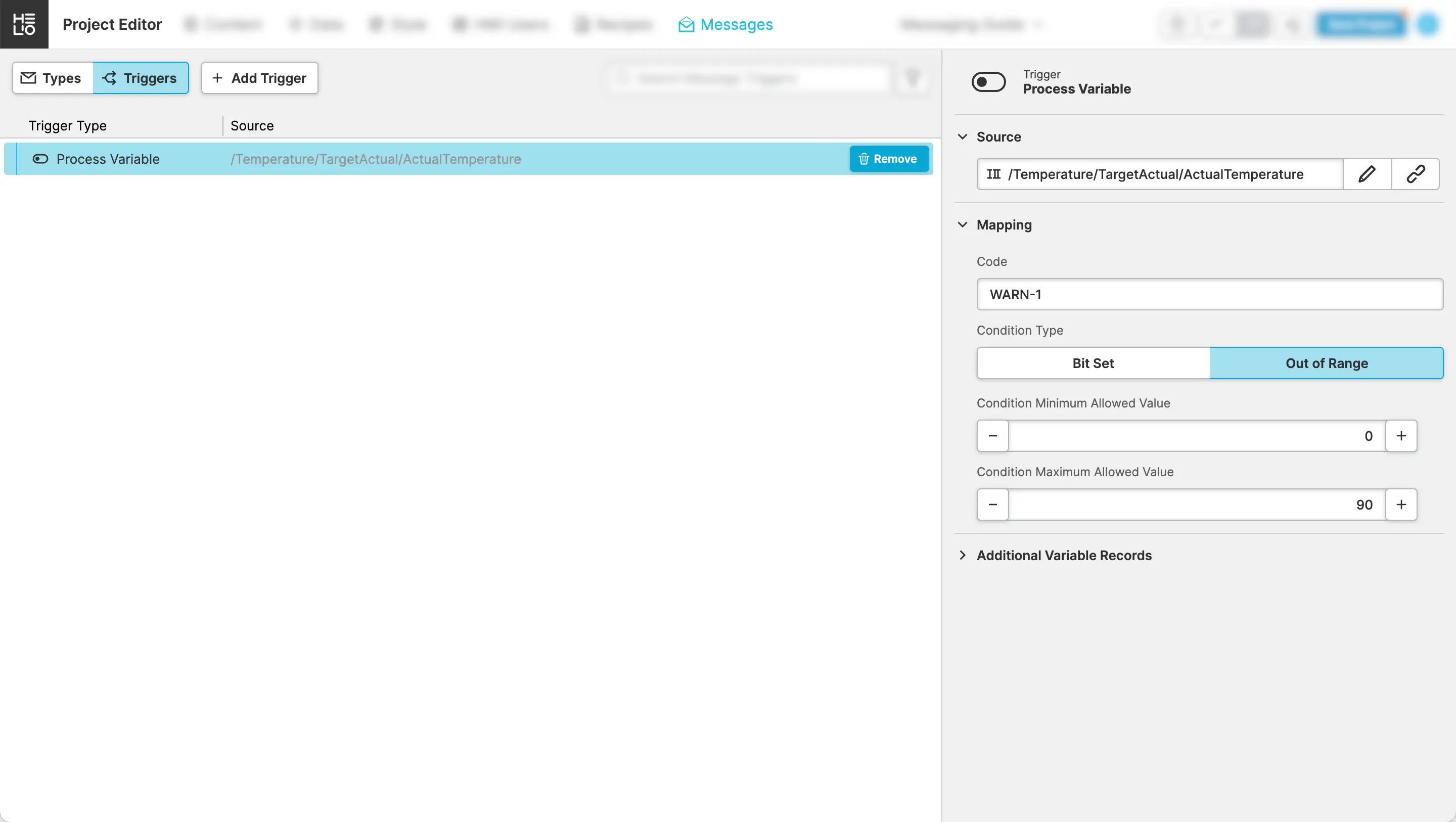1456x822 pixels.
Task: Click the trash Remove button on trigger row
Action: pos(889,159)
